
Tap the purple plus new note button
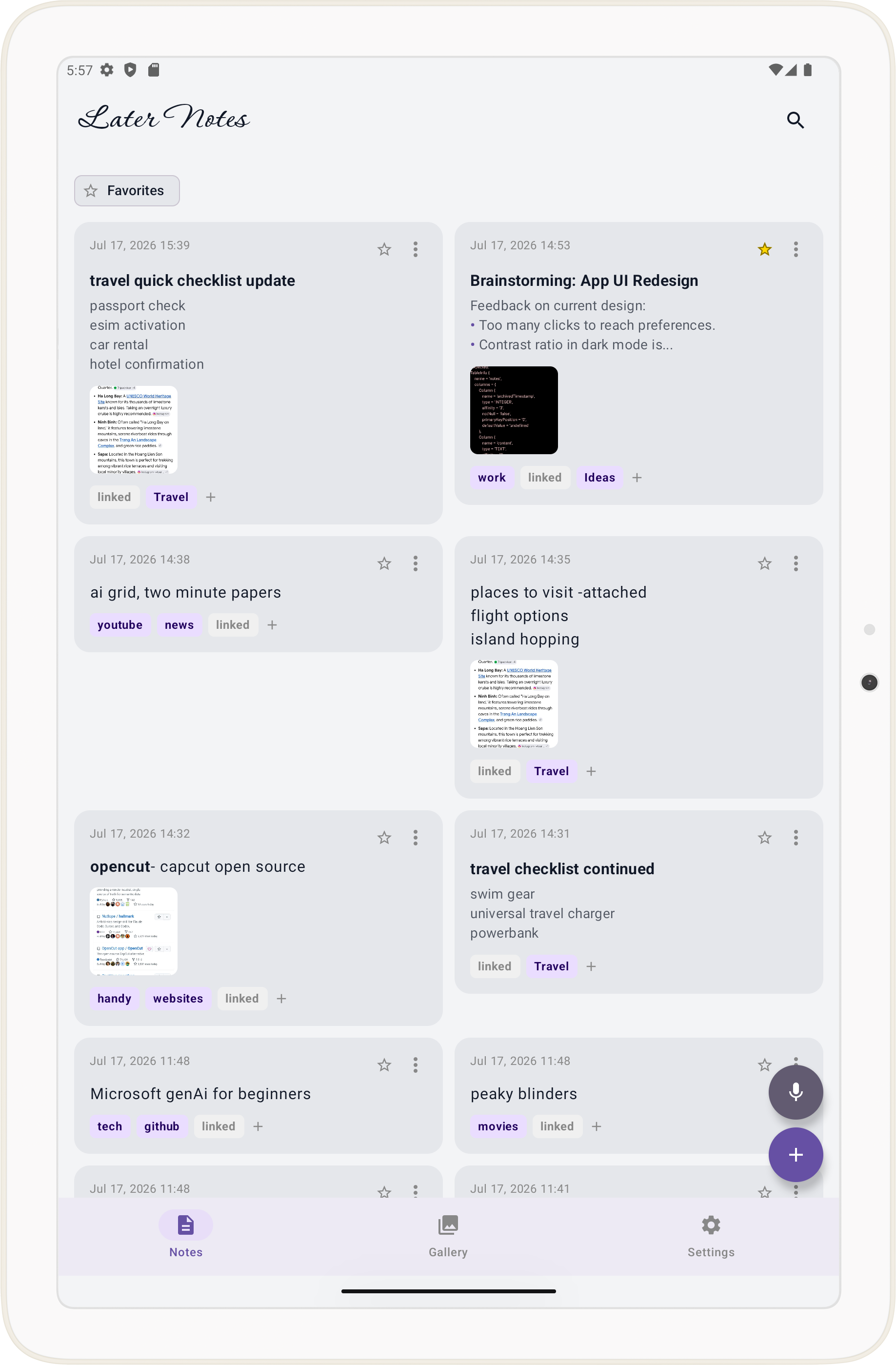click(795, 1154)
